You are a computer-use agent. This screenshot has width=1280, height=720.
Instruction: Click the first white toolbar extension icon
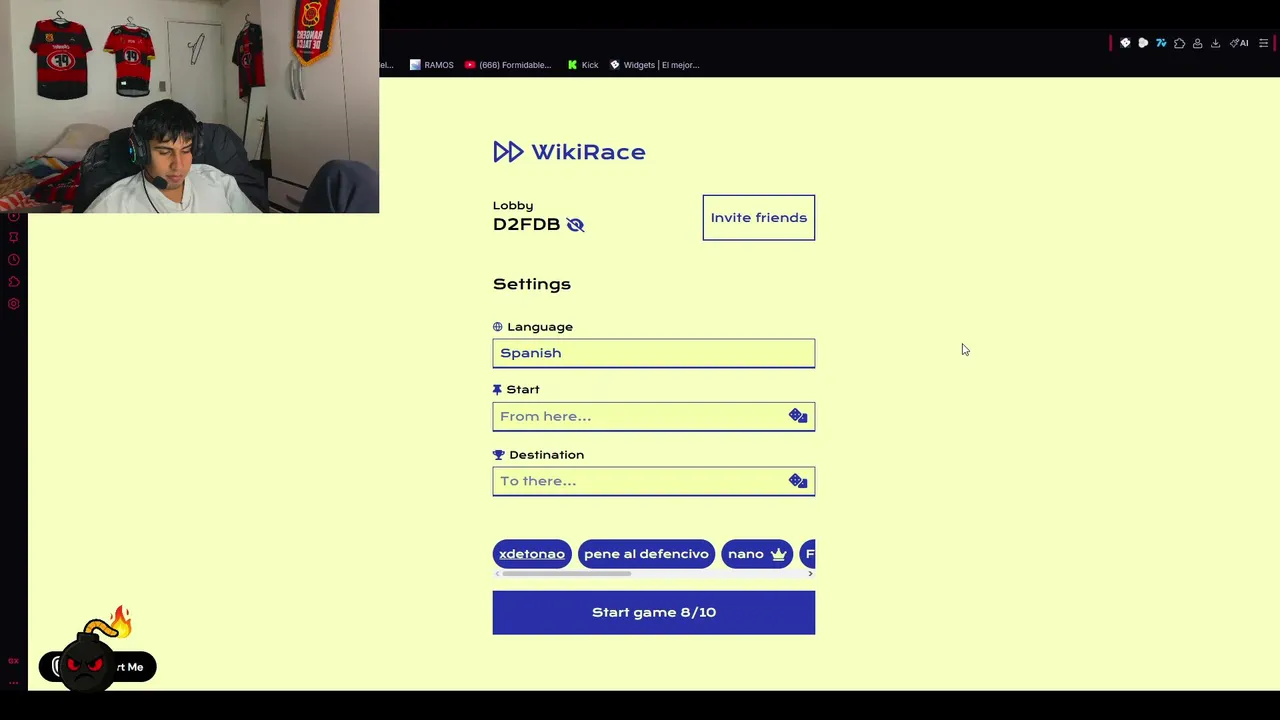pos(1125,43)
